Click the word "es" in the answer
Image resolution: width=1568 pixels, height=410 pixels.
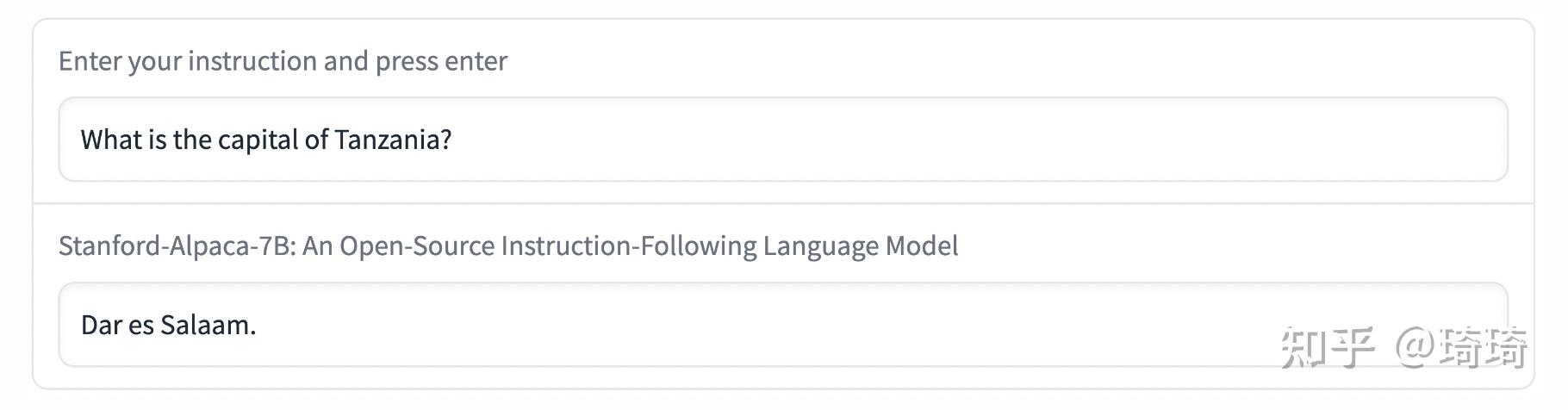(141, 325)
